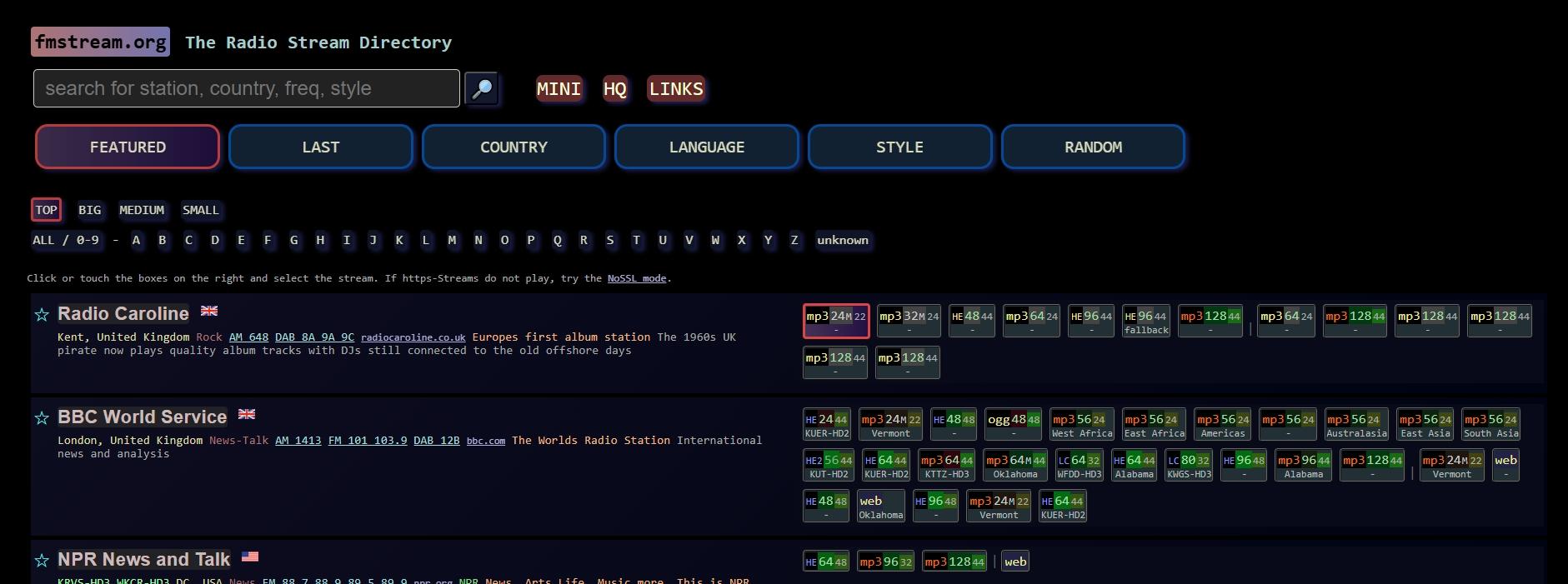This screenshot has width=1568, height=584.
Task: Click the AM 1413 frequency link
Action: [x=298, y=441]
